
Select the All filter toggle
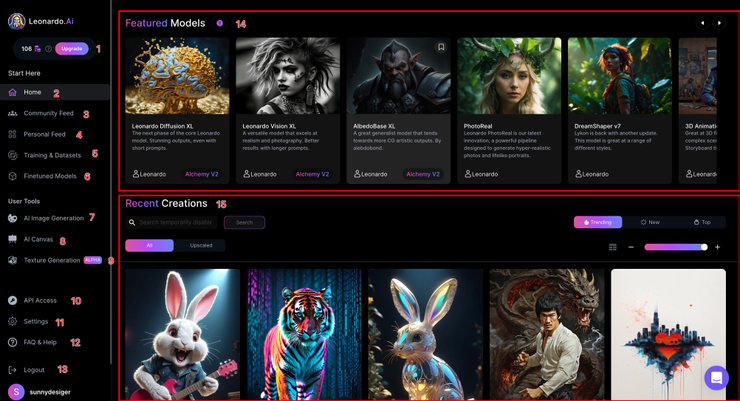coord(150,245)
